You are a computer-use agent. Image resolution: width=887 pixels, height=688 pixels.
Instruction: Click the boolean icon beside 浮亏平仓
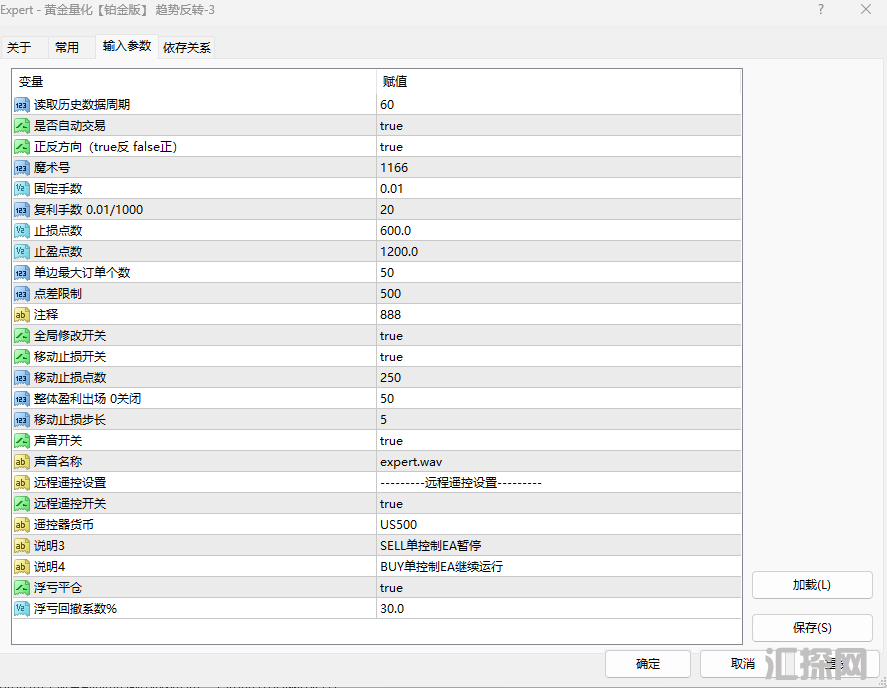coord(21,588)
